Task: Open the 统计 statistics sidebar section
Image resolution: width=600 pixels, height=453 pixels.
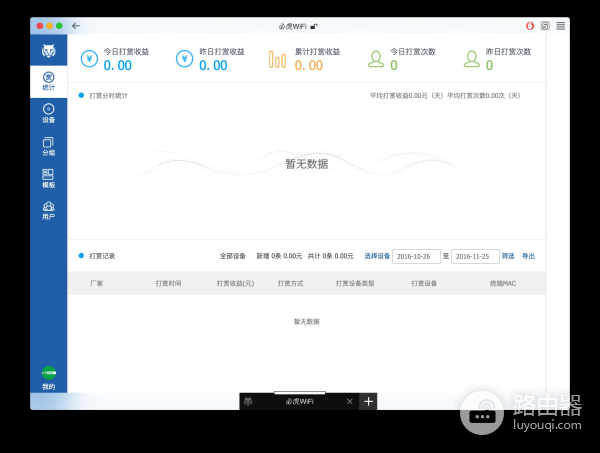Action: point(49,81)
